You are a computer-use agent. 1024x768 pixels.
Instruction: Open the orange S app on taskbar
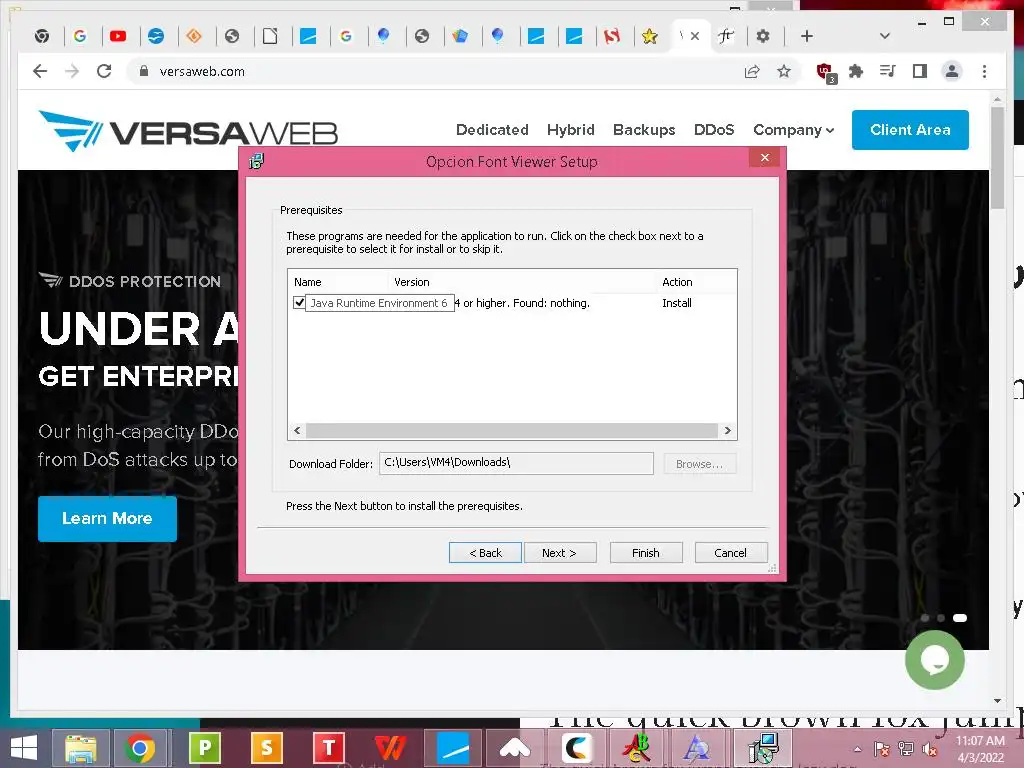click(266, 746)
